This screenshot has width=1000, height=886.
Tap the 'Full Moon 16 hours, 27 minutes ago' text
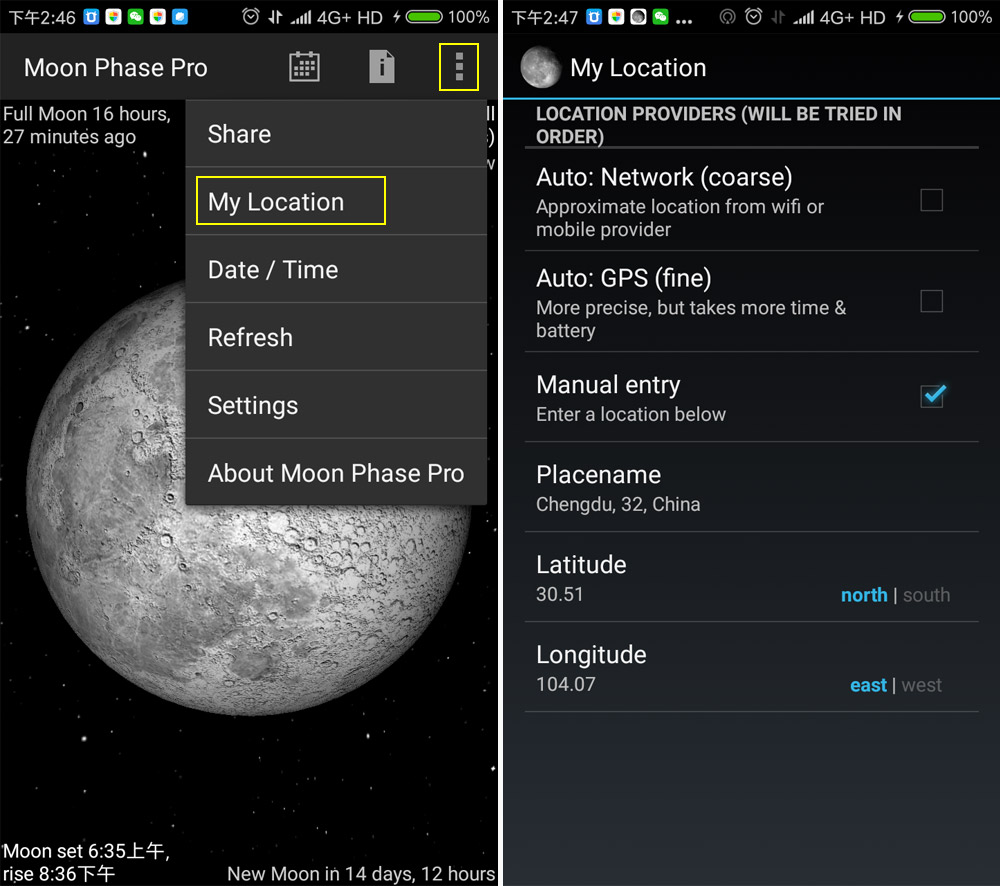coord(87,125)
